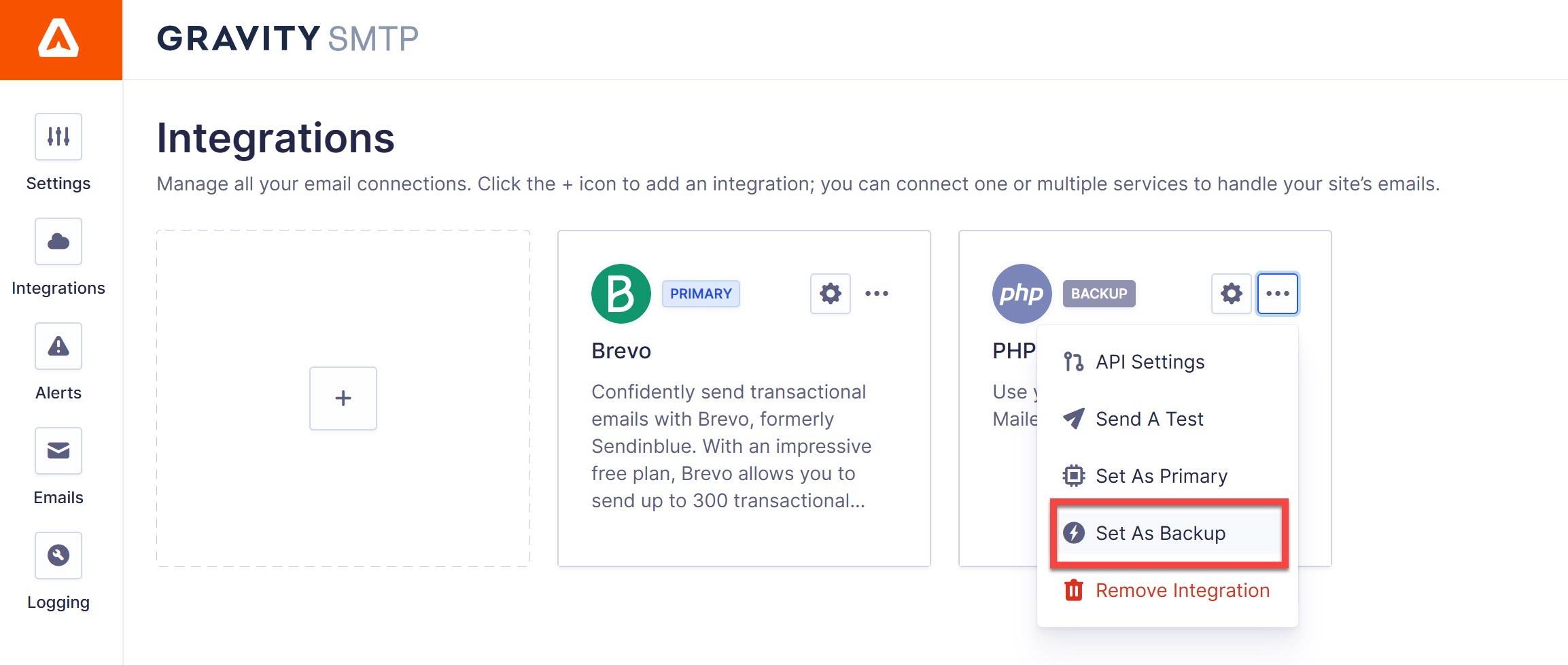
Task: Click the plus button to add integration
Action: pyautogui.click(x=343, y=398)
